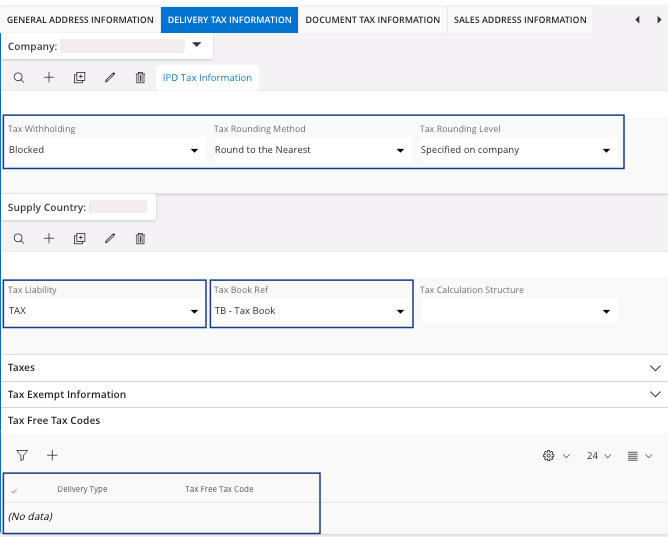
Task: Switch to Document Tax Information tab
Action: click(x=372, y=20)
